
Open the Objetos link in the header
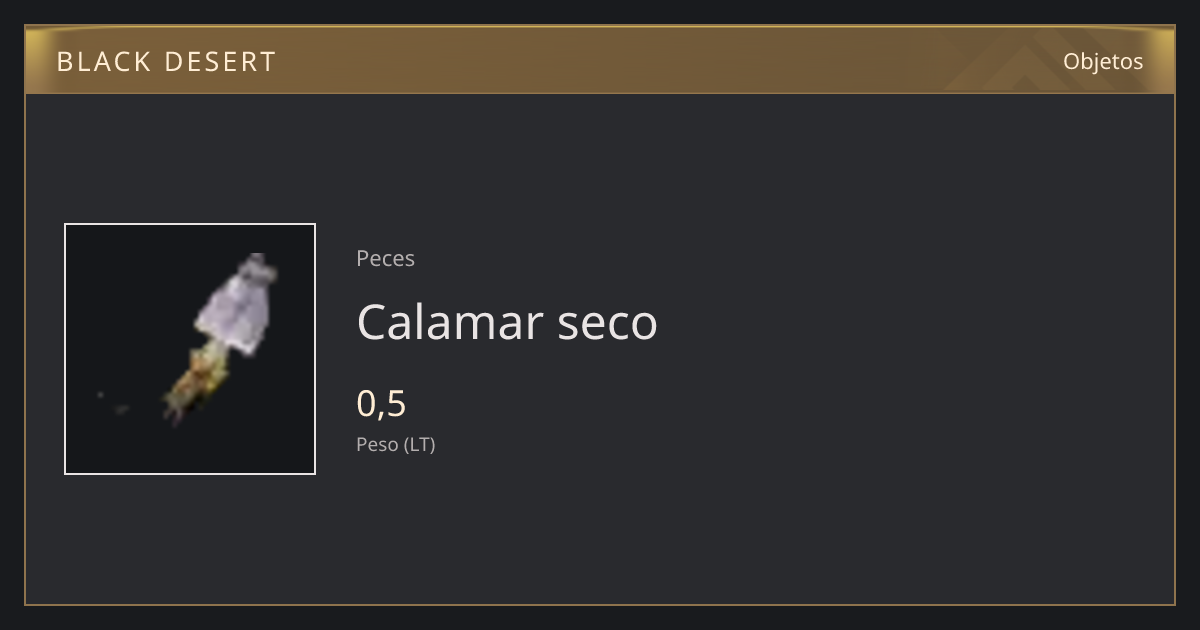[x=1103, y=61]
